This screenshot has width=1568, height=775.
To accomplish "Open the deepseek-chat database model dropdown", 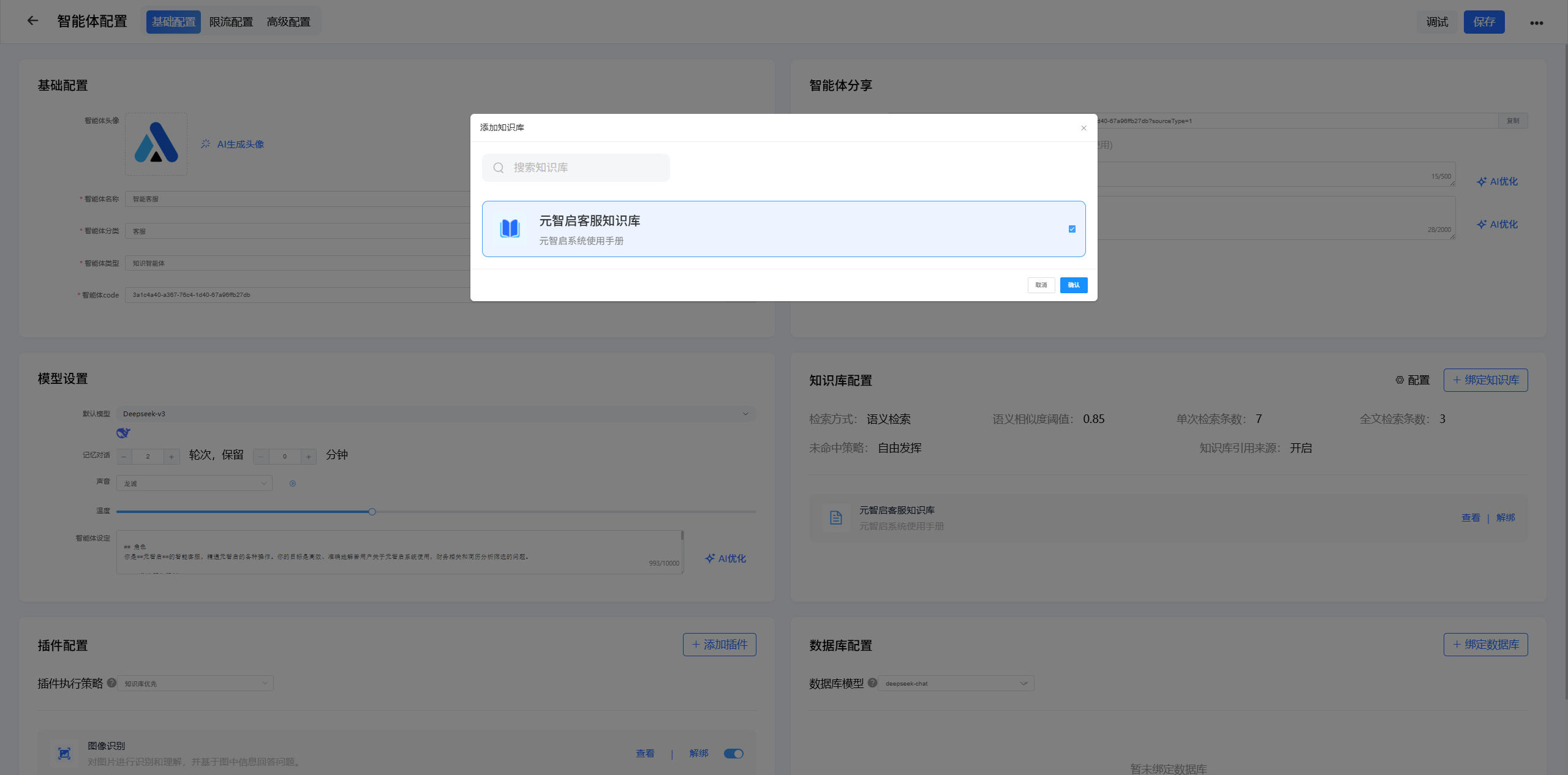I will pyautogui.click(x=956, y=683).
